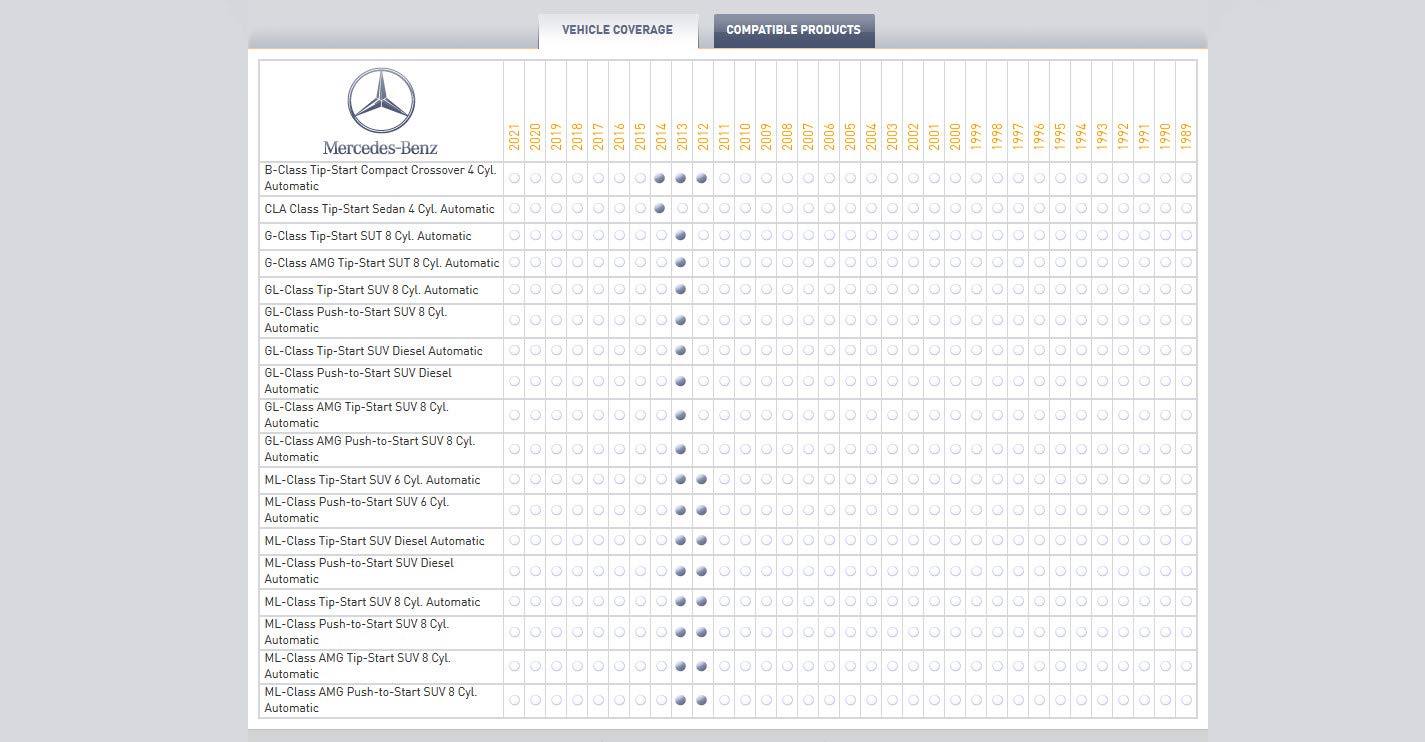
Task: Switch to the Compatible Products tab
Action: click(x=793, y=30)
